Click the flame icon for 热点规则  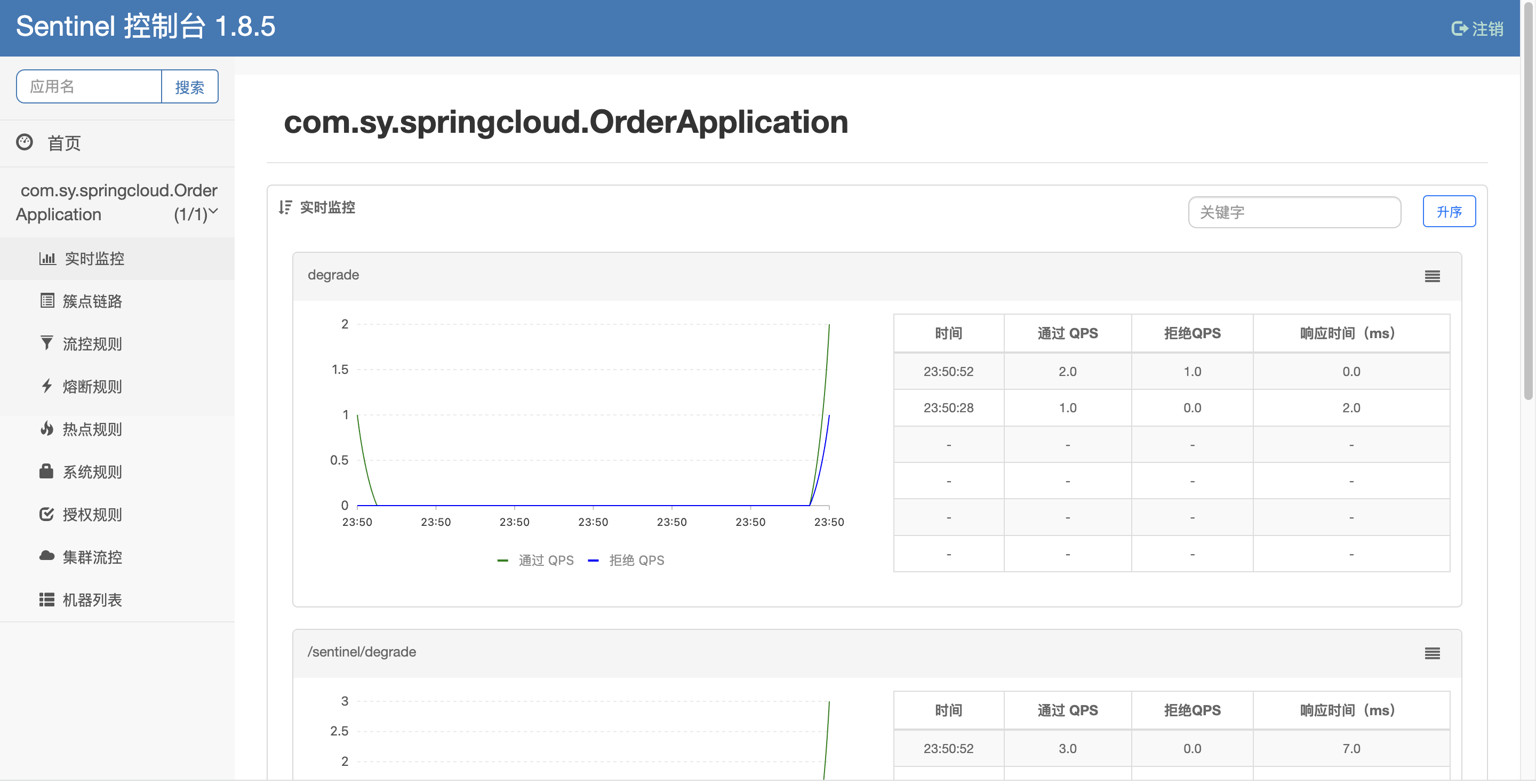point(46,428)
